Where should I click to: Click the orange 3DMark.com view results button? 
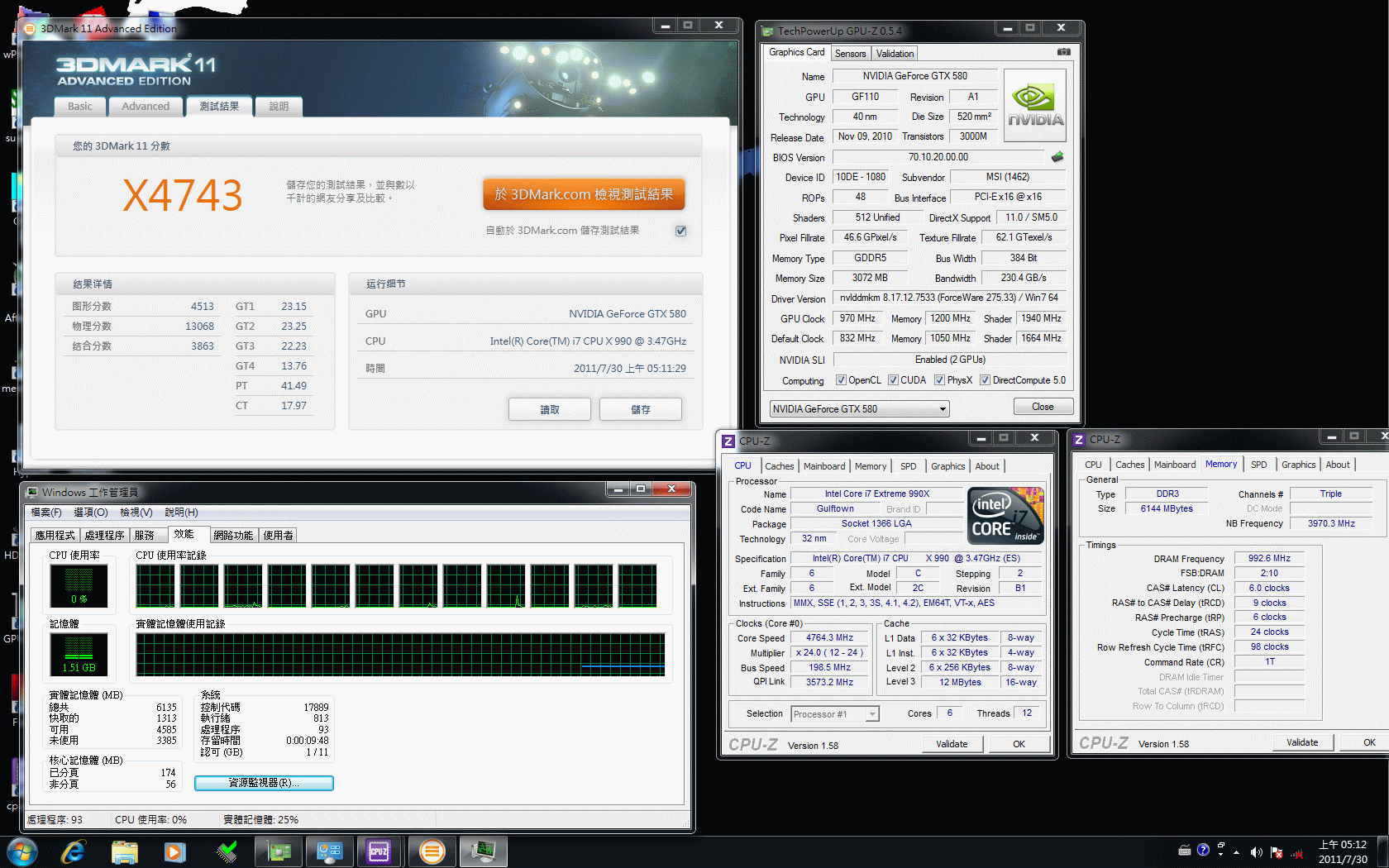click(x=584, y=194)
